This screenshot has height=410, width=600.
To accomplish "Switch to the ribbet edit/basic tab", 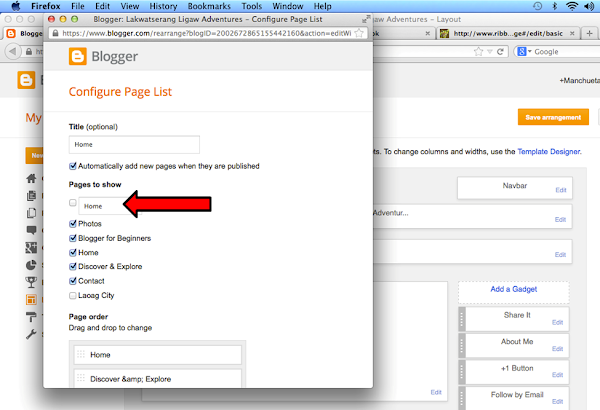I will (x=507, y=33).
